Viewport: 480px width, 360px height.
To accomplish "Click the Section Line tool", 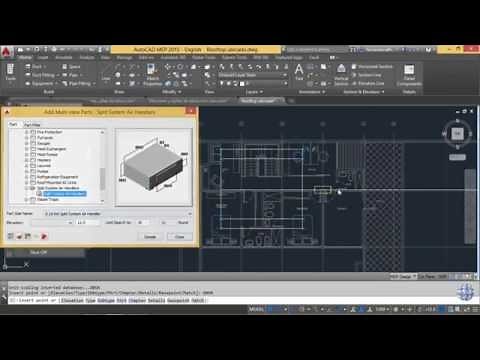I will 367,75.
